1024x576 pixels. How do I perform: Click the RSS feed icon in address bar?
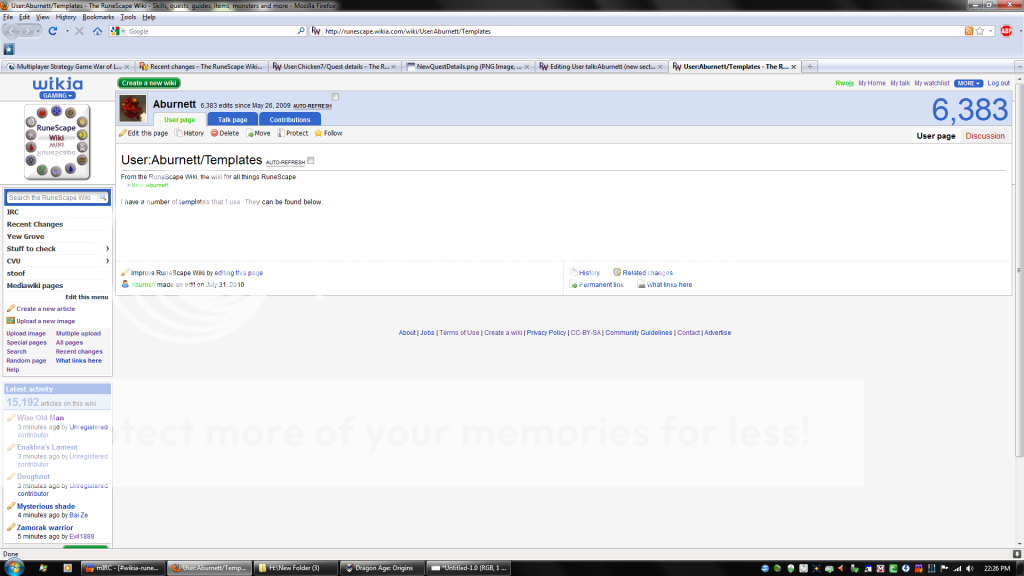coord(968,31)
